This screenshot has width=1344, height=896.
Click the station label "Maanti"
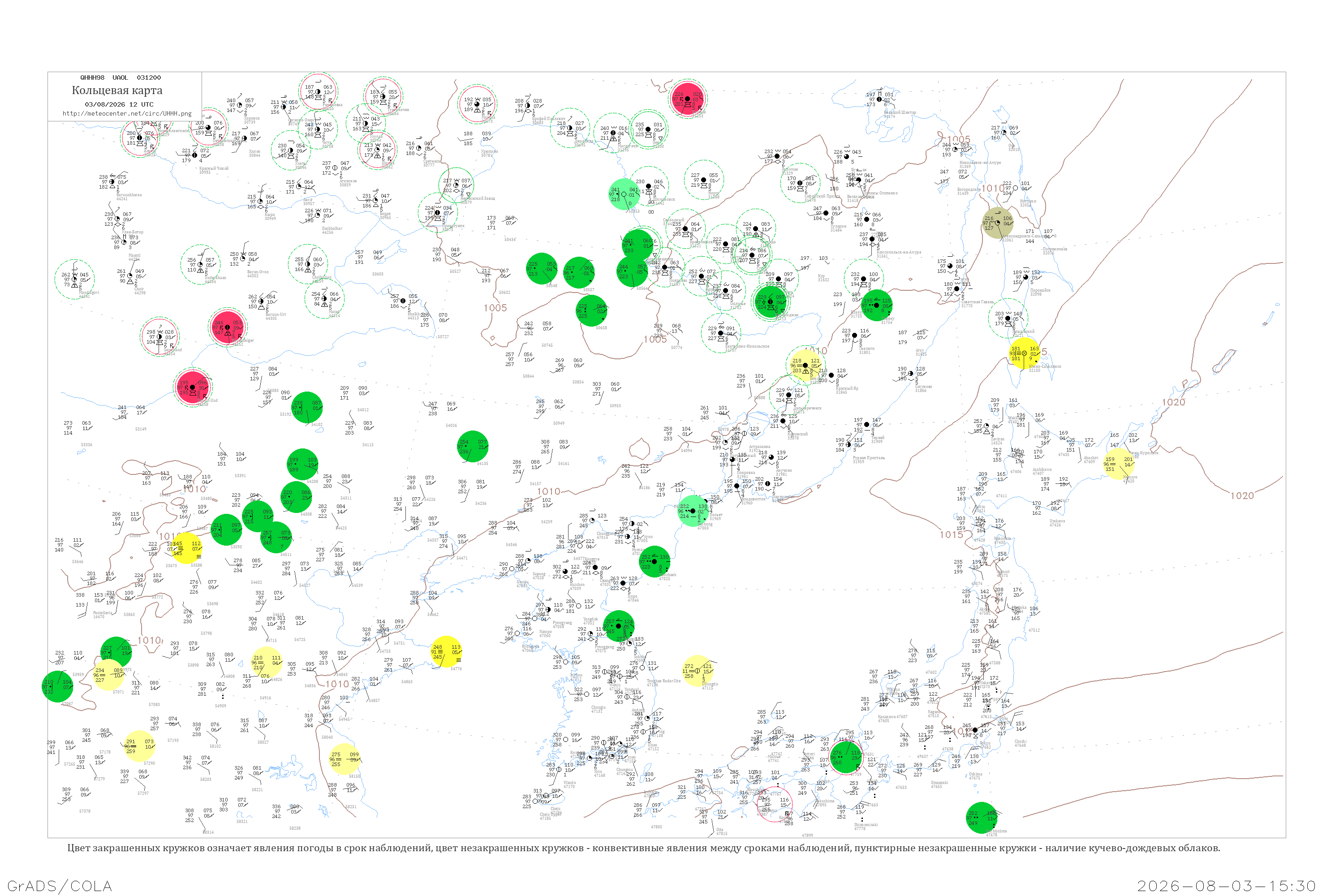pyautogui.click(x=134, y=255)
